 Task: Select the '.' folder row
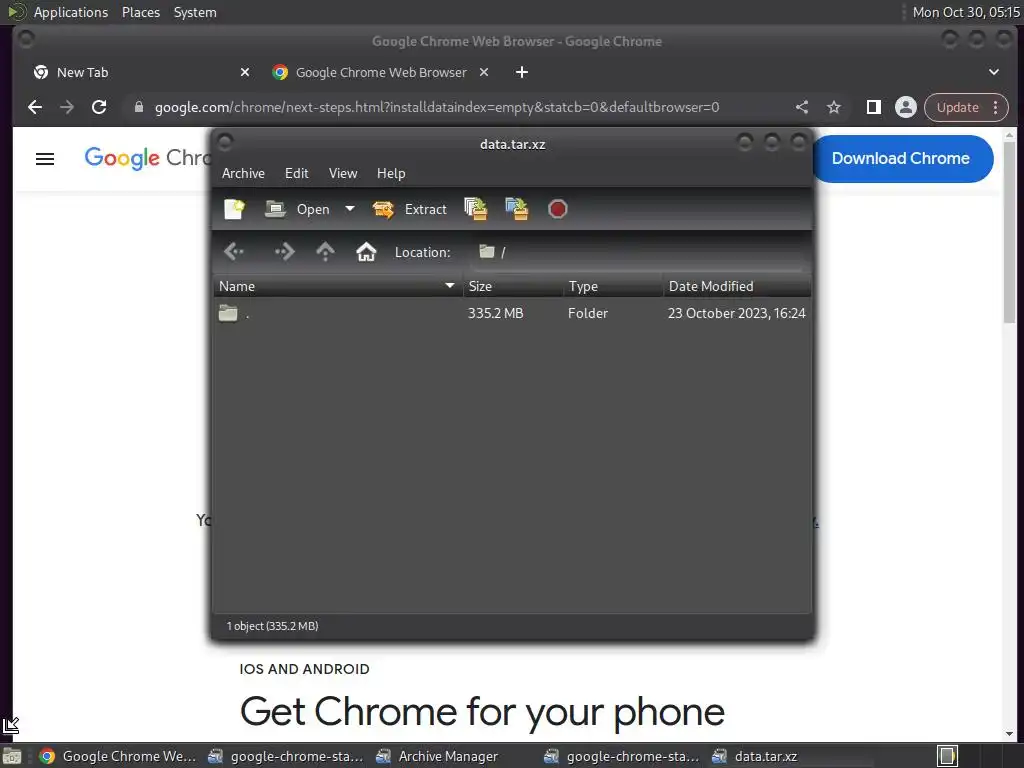click(x=512, y=313)
